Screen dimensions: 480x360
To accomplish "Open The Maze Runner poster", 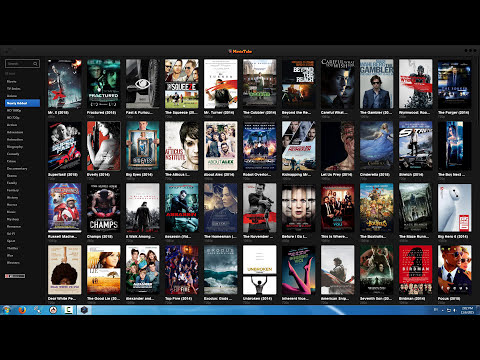I will (x=416, y=208).
